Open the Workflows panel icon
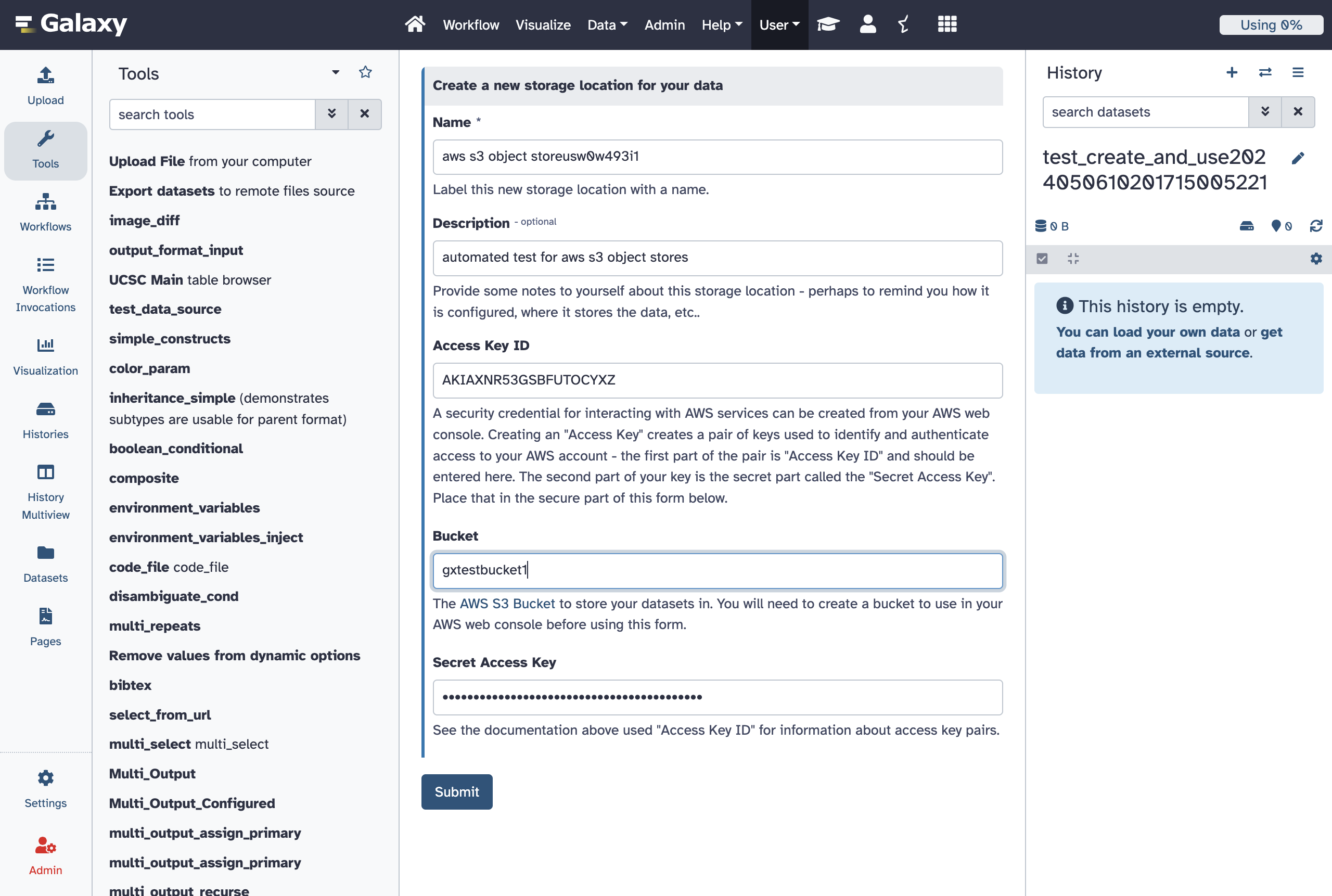Screen dimensions: 1332x896 pyautogui.click(x=45, y=211)
